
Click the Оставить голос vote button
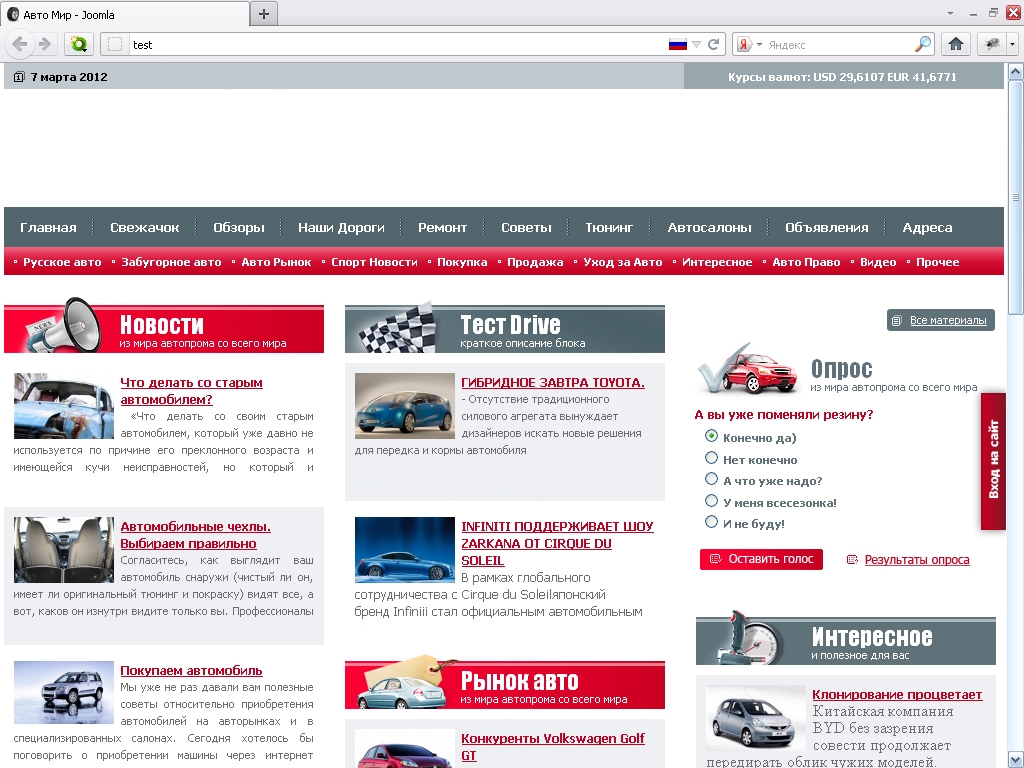[x=761, y=559]
